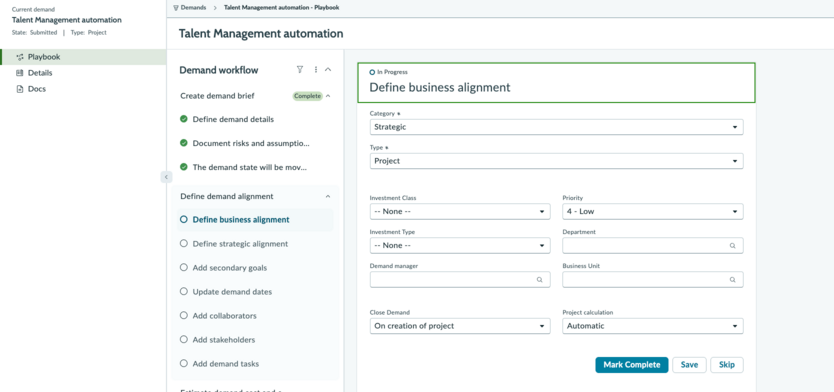The height and width of the screenshot is (392, 834).
Task: Click the Details icon in sidebar
Action: [x=20, y=73]
